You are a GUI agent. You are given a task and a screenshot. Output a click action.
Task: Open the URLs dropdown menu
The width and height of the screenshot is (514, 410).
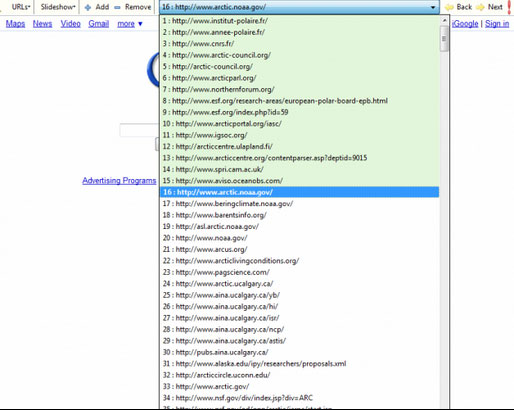(21, 7)
